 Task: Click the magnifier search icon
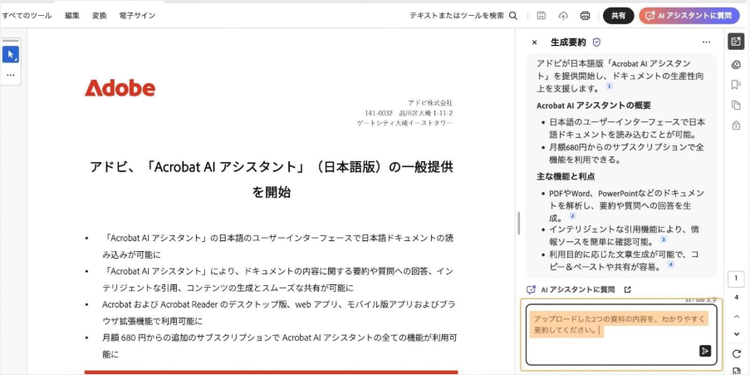click(513, 16)
